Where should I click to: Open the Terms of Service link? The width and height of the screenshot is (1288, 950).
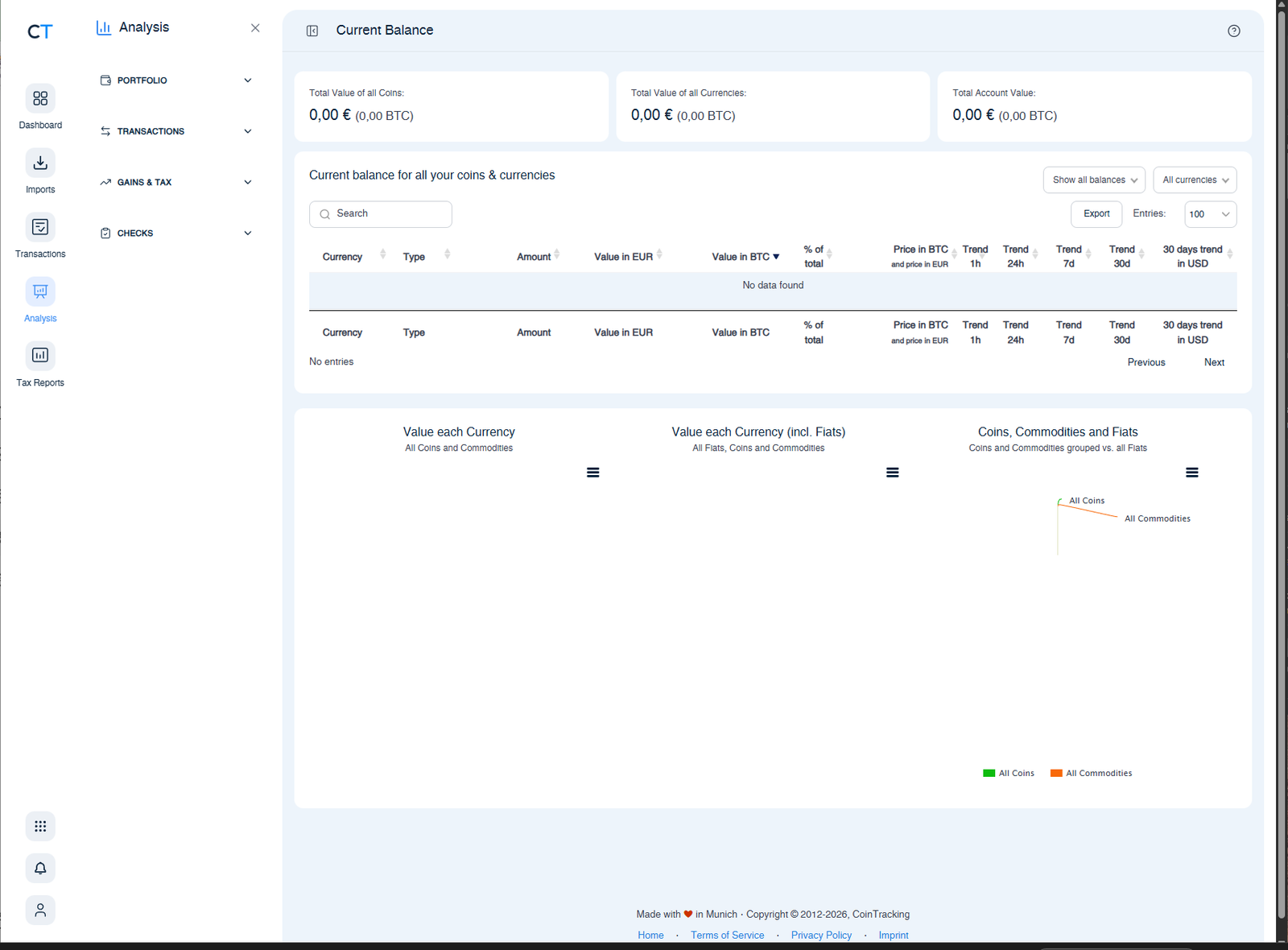[727, 935]
